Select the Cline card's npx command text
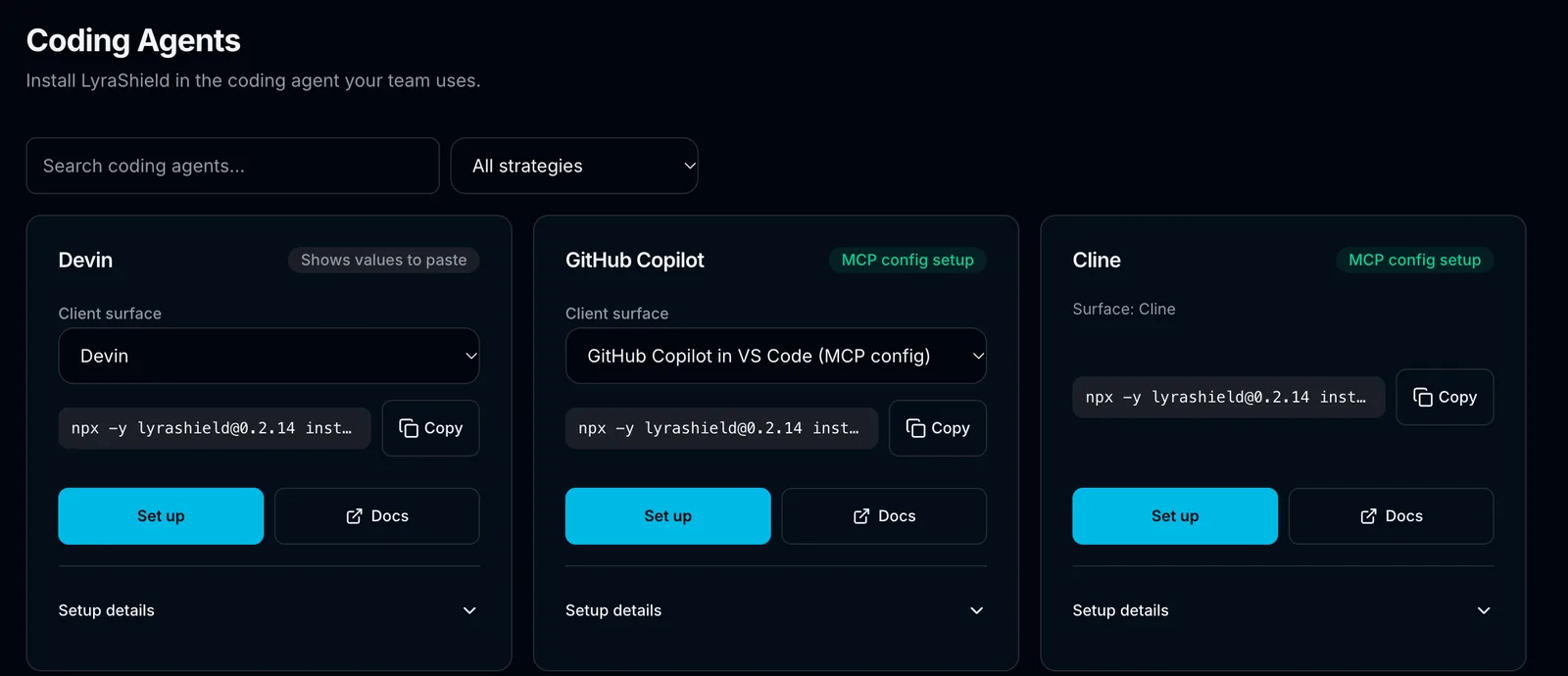The height and width of the screenshot is (676, 1568). pos(1228,397)
